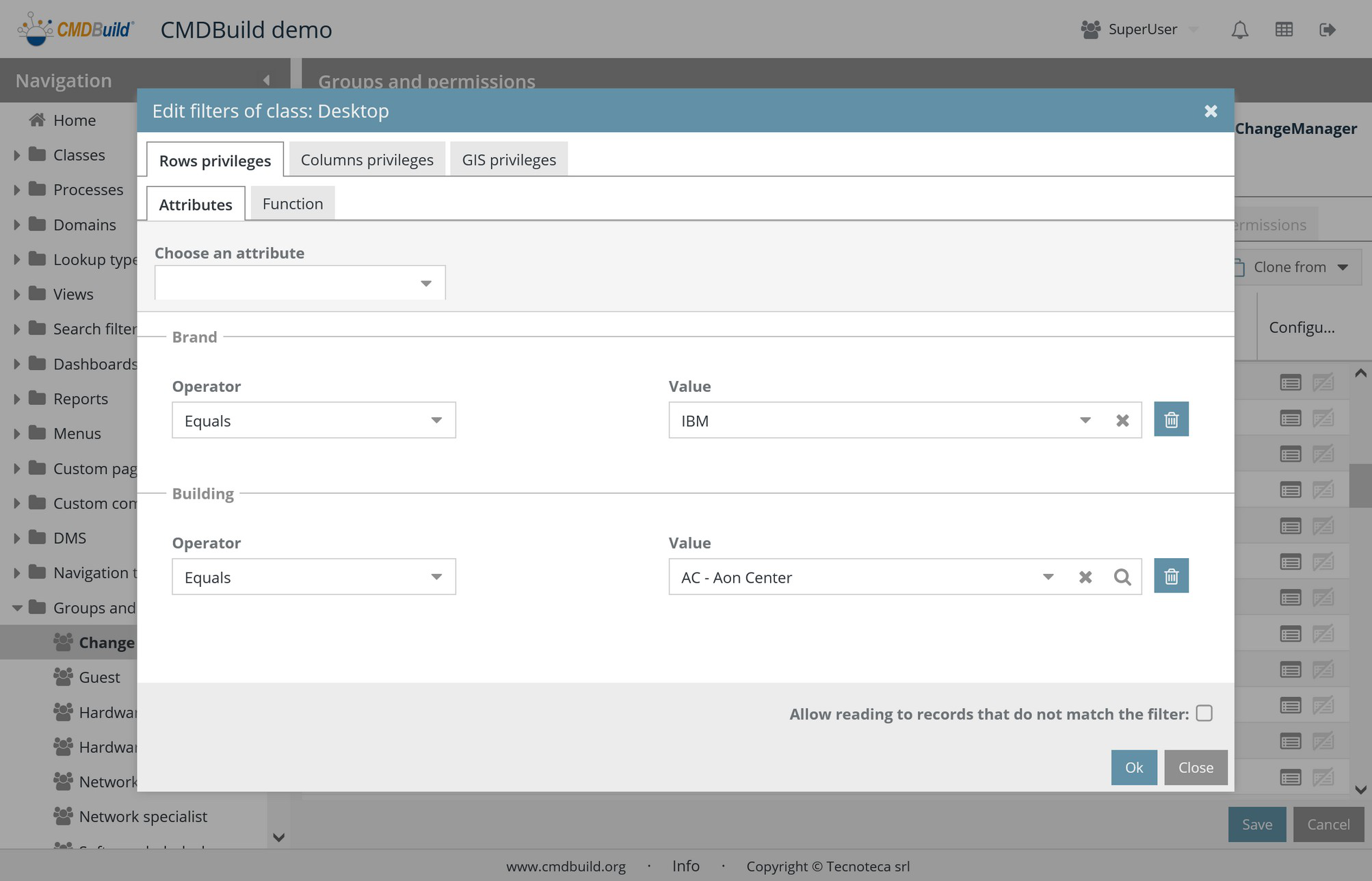This screenshot has width=1372, height=881.
Task: Click the logout icon in header
Action: tap(1327, 29)
